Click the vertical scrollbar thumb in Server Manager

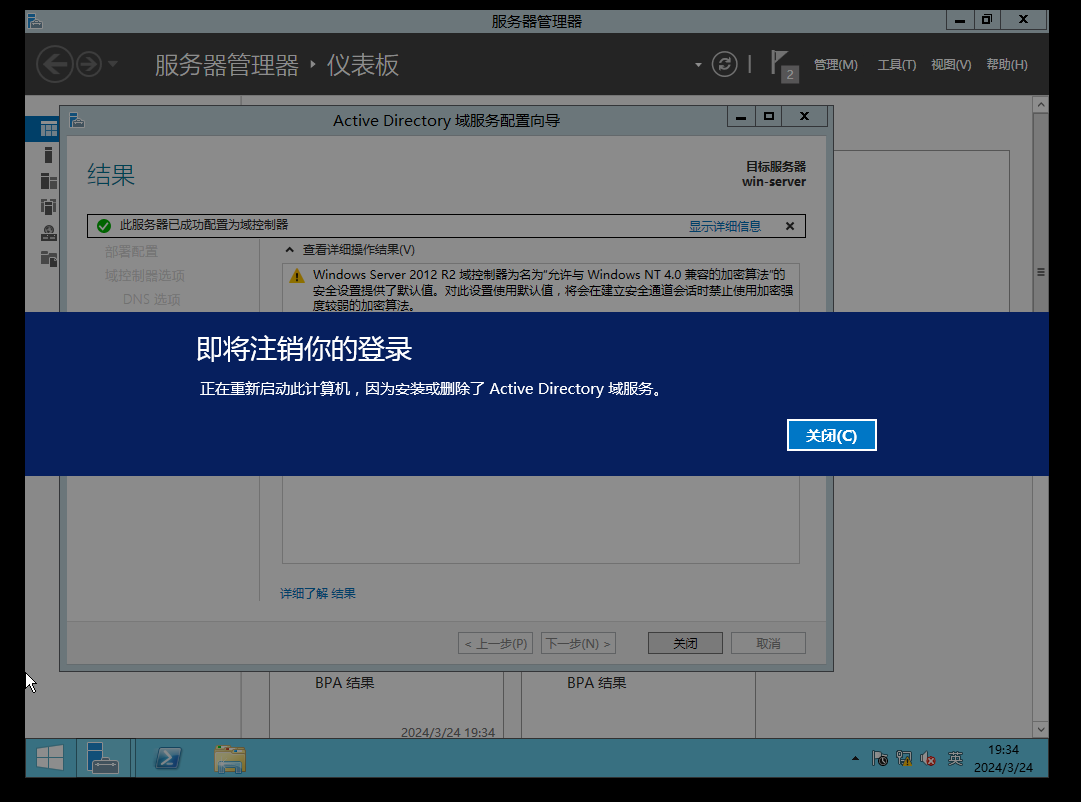coord(1040,272)
